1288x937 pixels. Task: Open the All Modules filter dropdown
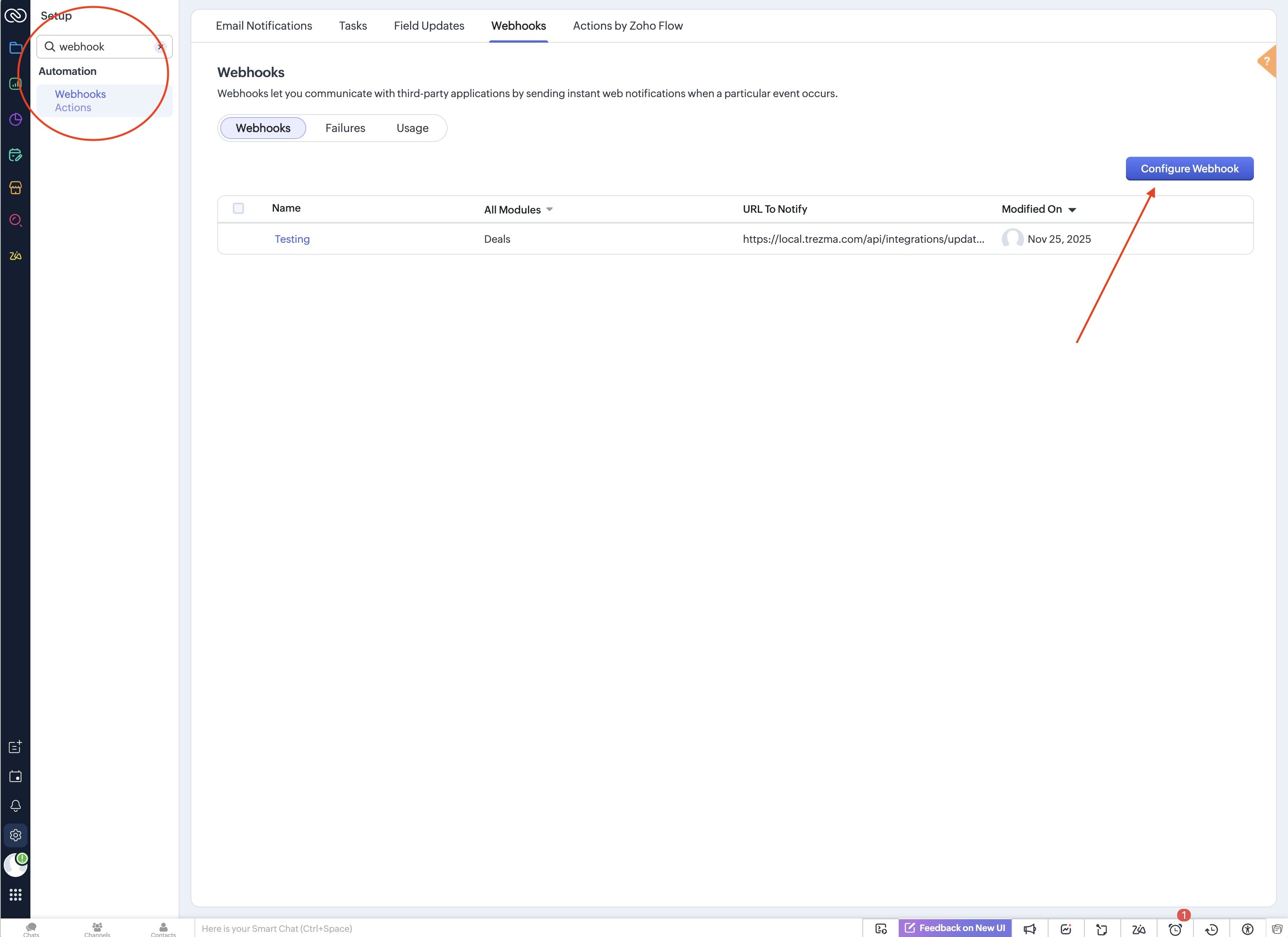[x=517, y=209]
